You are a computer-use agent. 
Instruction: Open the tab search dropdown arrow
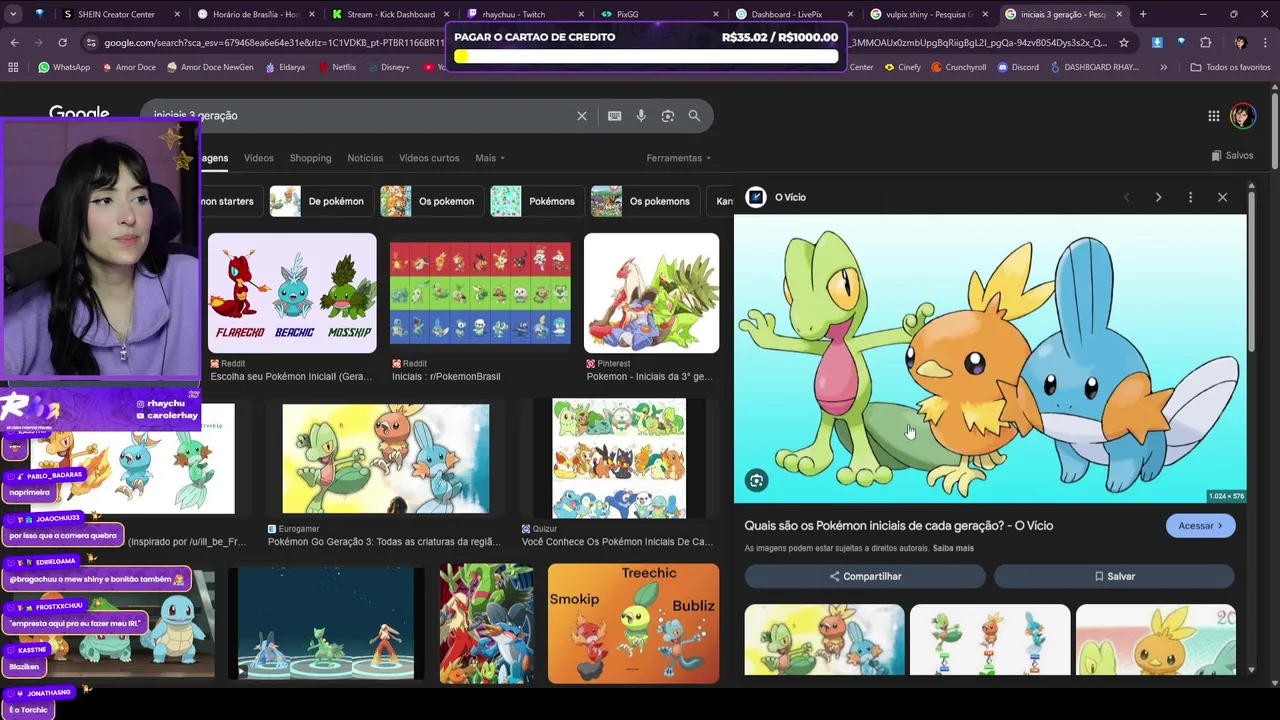tap(13, 15)
